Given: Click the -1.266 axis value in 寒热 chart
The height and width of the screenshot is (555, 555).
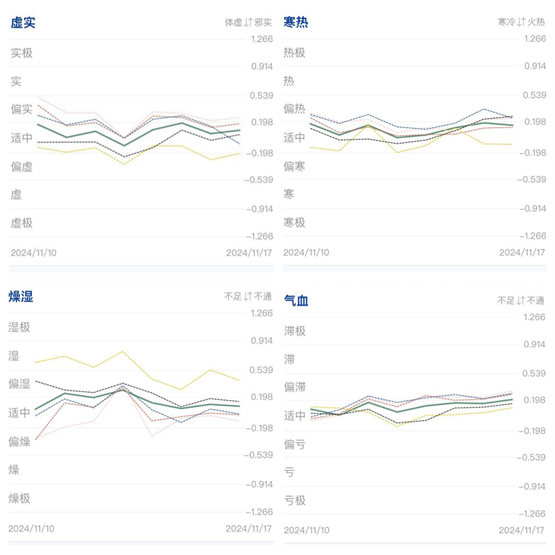Looking at the screenshot, I should [x=533, y=236].
